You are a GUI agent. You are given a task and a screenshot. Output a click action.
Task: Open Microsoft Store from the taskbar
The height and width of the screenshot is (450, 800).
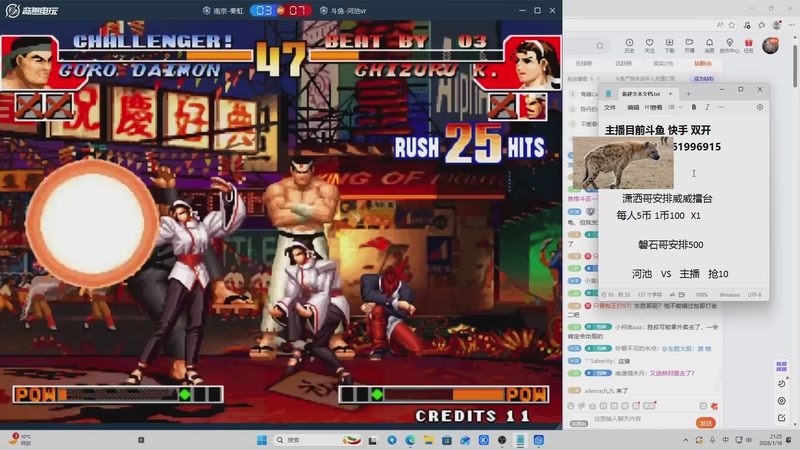coord(447,440)
